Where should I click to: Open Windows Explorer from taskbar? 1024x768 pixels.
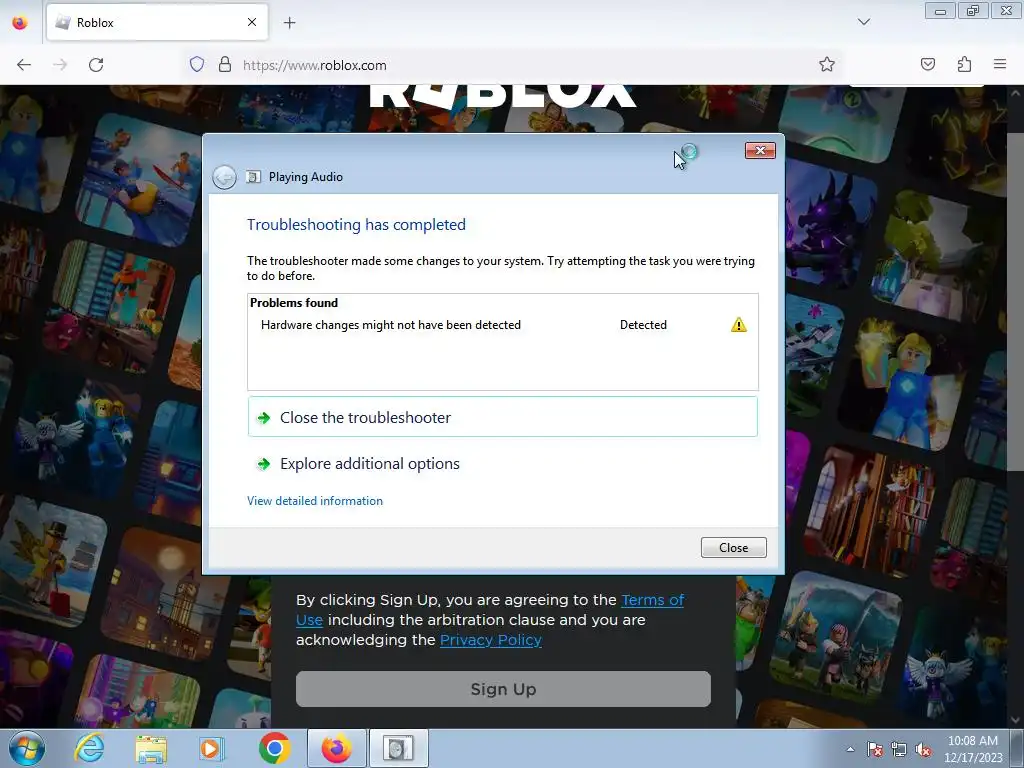(x=151, y=748)
